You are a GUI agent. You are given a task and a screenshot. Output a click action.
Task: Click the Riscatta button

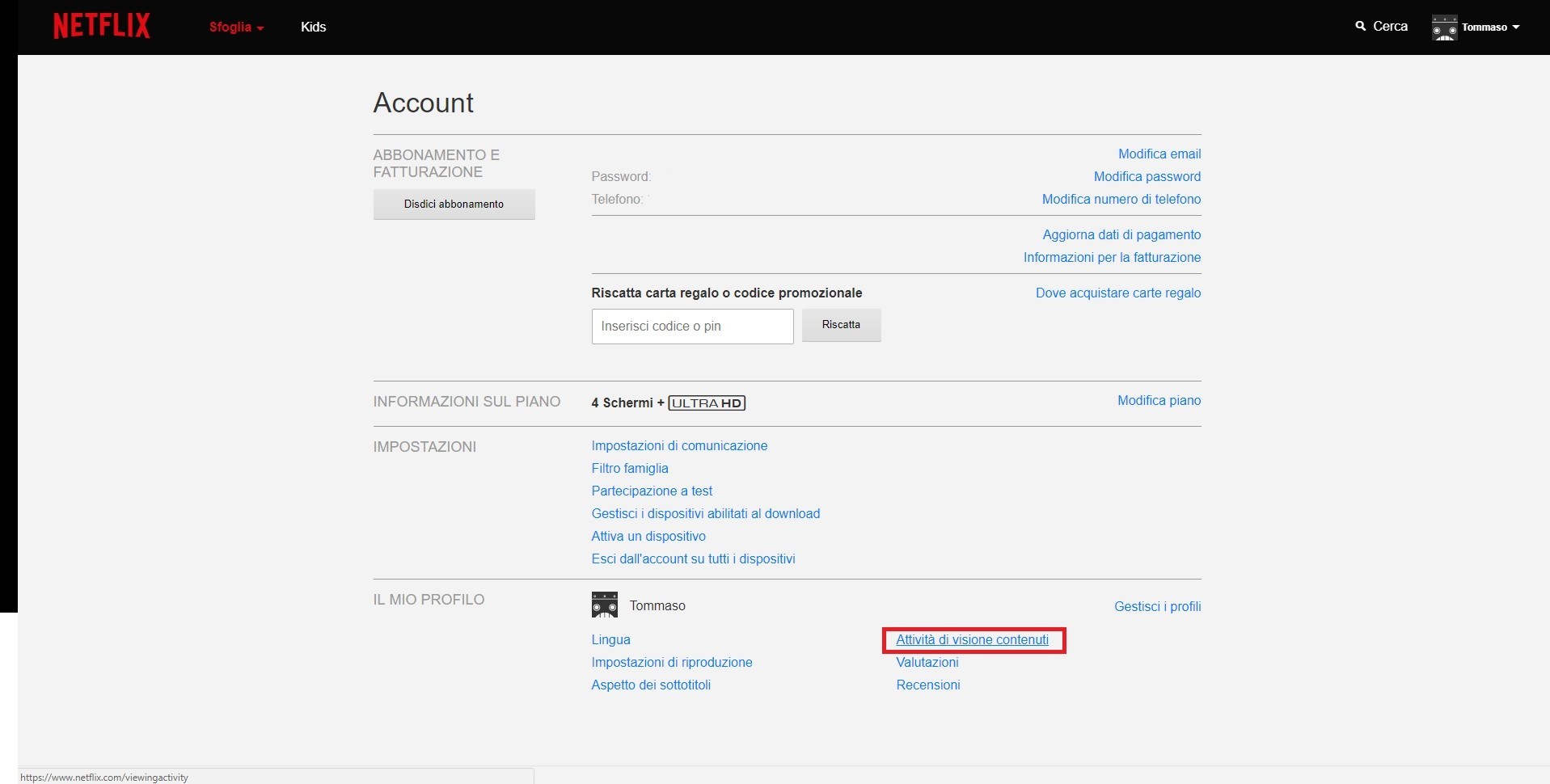[841, 325]
